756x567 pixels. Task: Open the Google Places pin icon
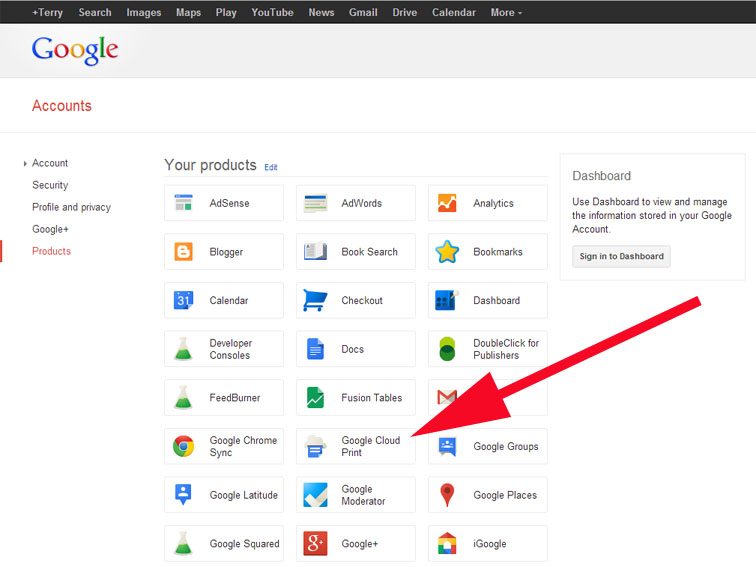tap(447, 495)
